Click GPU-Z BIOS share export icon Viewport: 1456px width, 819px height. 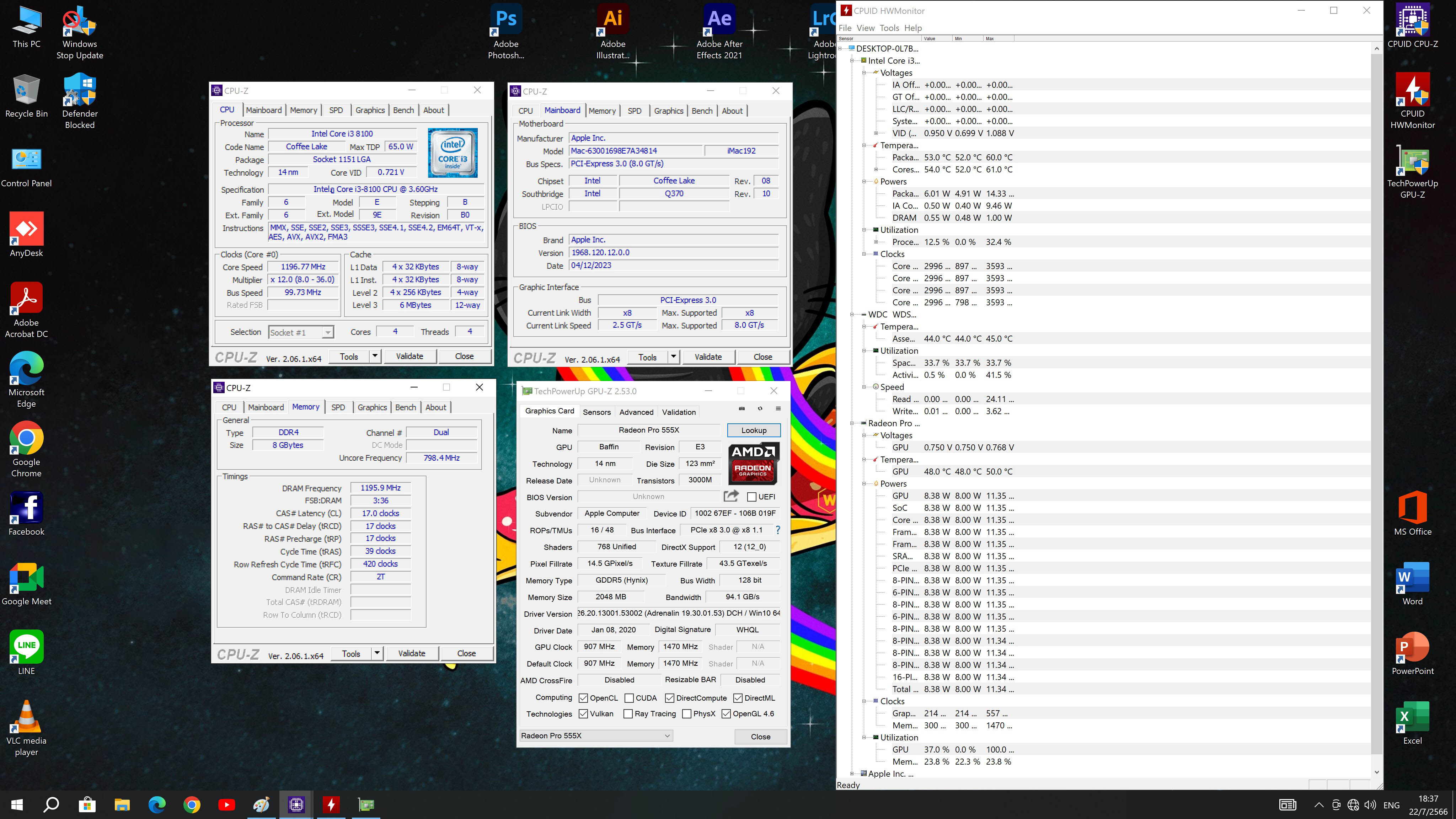[731, 496]
